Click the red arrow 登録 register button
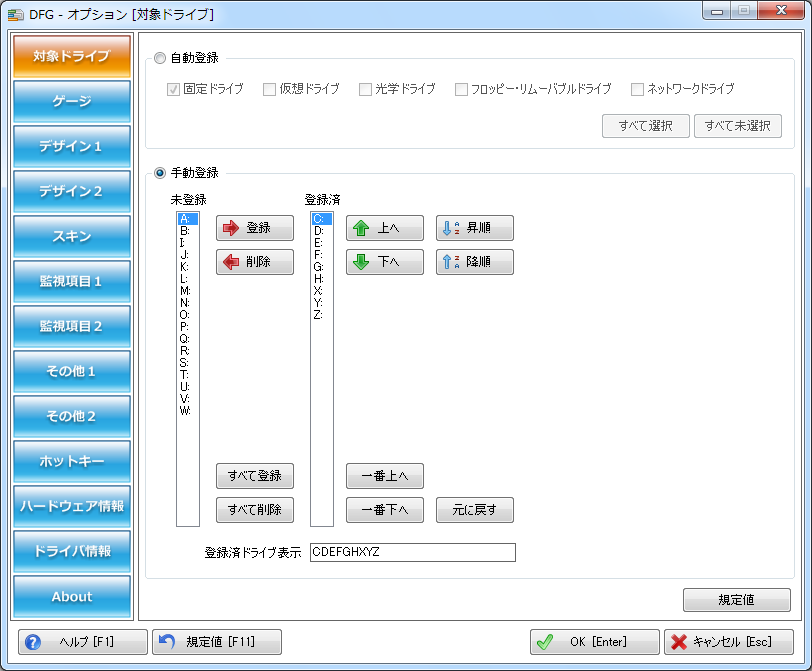The image size is (812, 671). coord(255,228)
